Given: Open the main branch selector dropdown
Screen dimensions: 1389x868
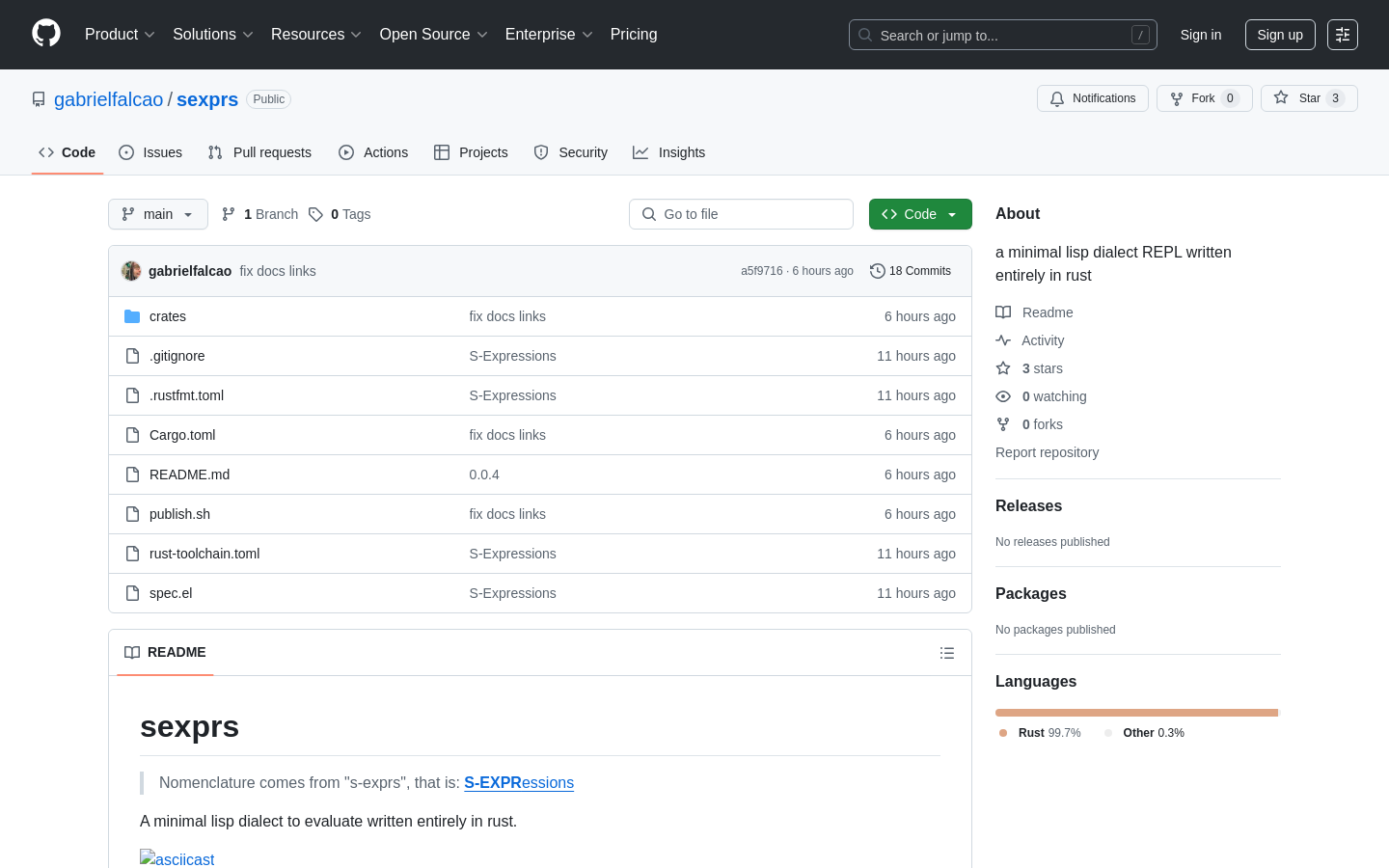Looking at the screenshot, I should (x=158, y=214).
